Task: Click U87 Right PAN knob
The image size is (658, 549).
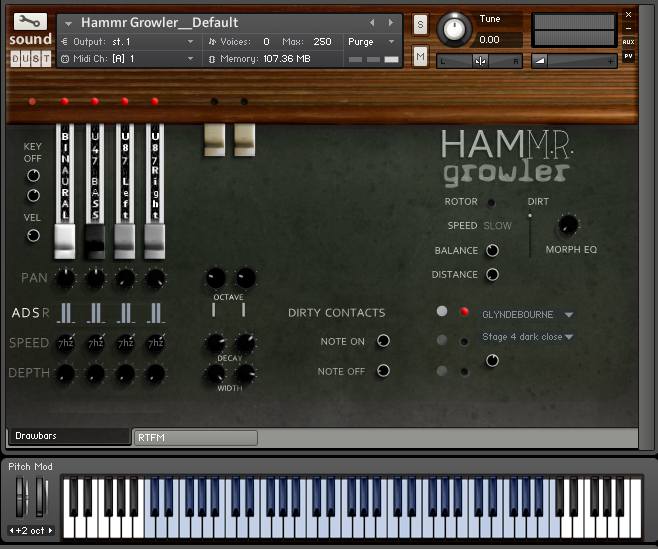Action: (155, 278)
